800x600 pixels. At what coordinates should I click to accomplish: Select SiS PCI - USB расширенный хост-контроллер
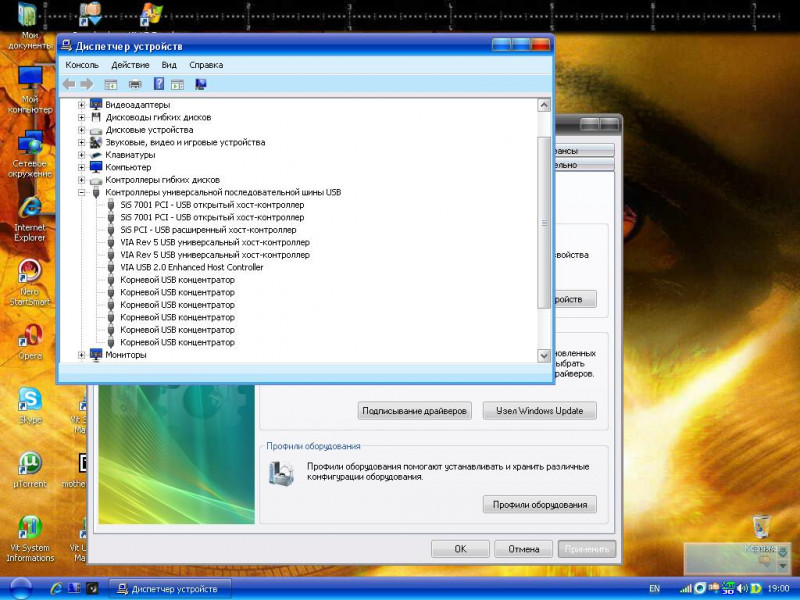point(208,230)
